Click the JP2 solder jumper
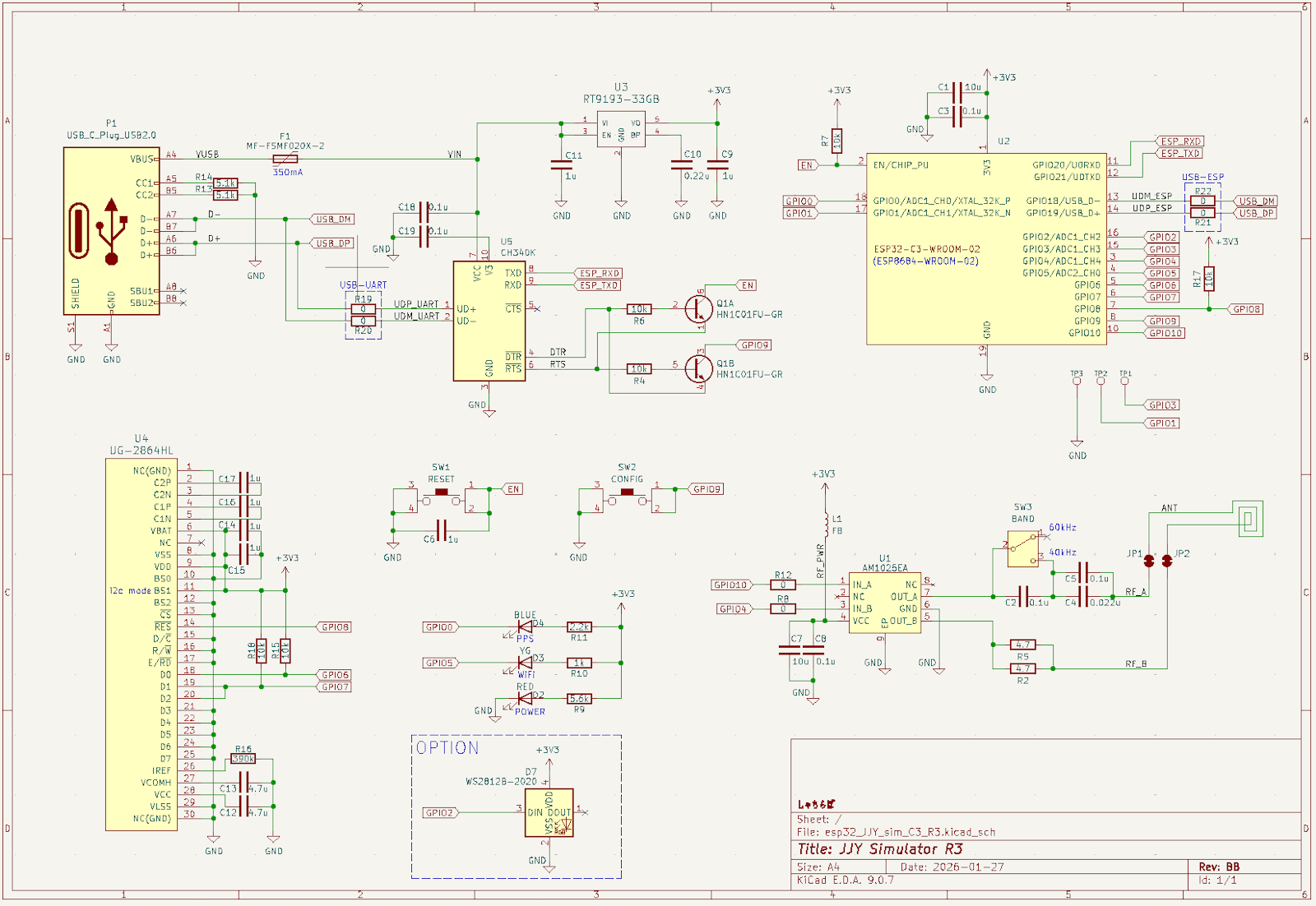This screenshot has height=906, width=1316. 1167,561
